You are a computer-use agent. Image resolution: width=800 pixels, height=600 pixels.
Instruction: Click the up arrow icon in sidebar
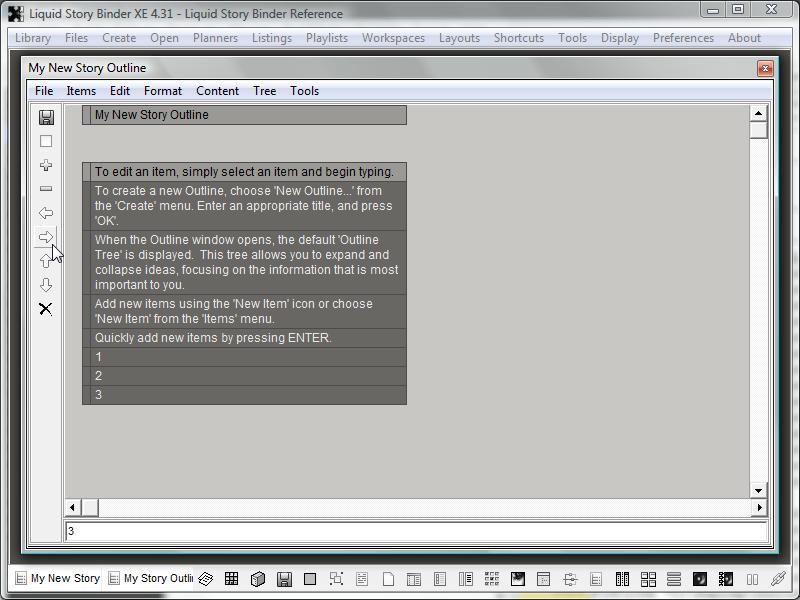pyautogui.click(x=46, y=261)
